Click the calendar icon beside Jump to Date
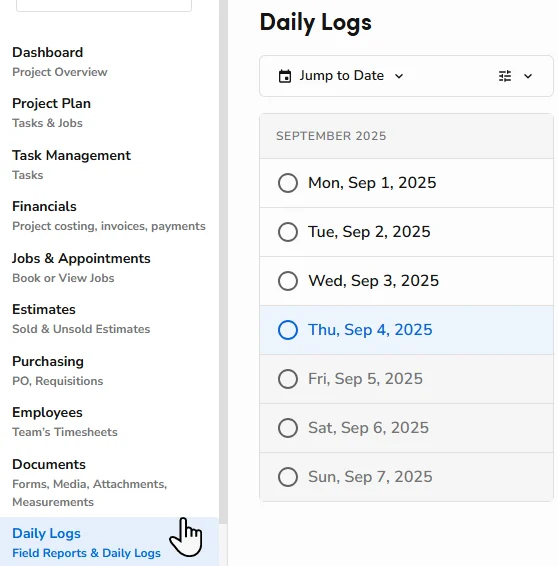 pyautogui.click(x=285, y=76)
